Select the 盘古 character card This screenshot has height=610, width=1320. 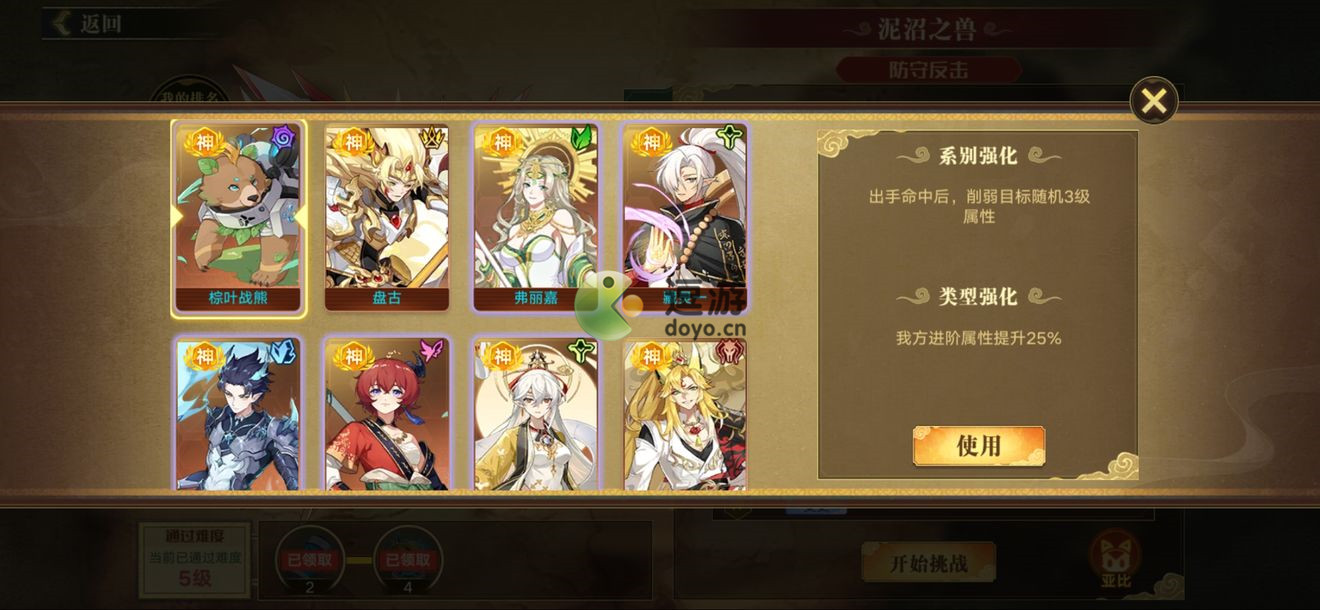387,218
